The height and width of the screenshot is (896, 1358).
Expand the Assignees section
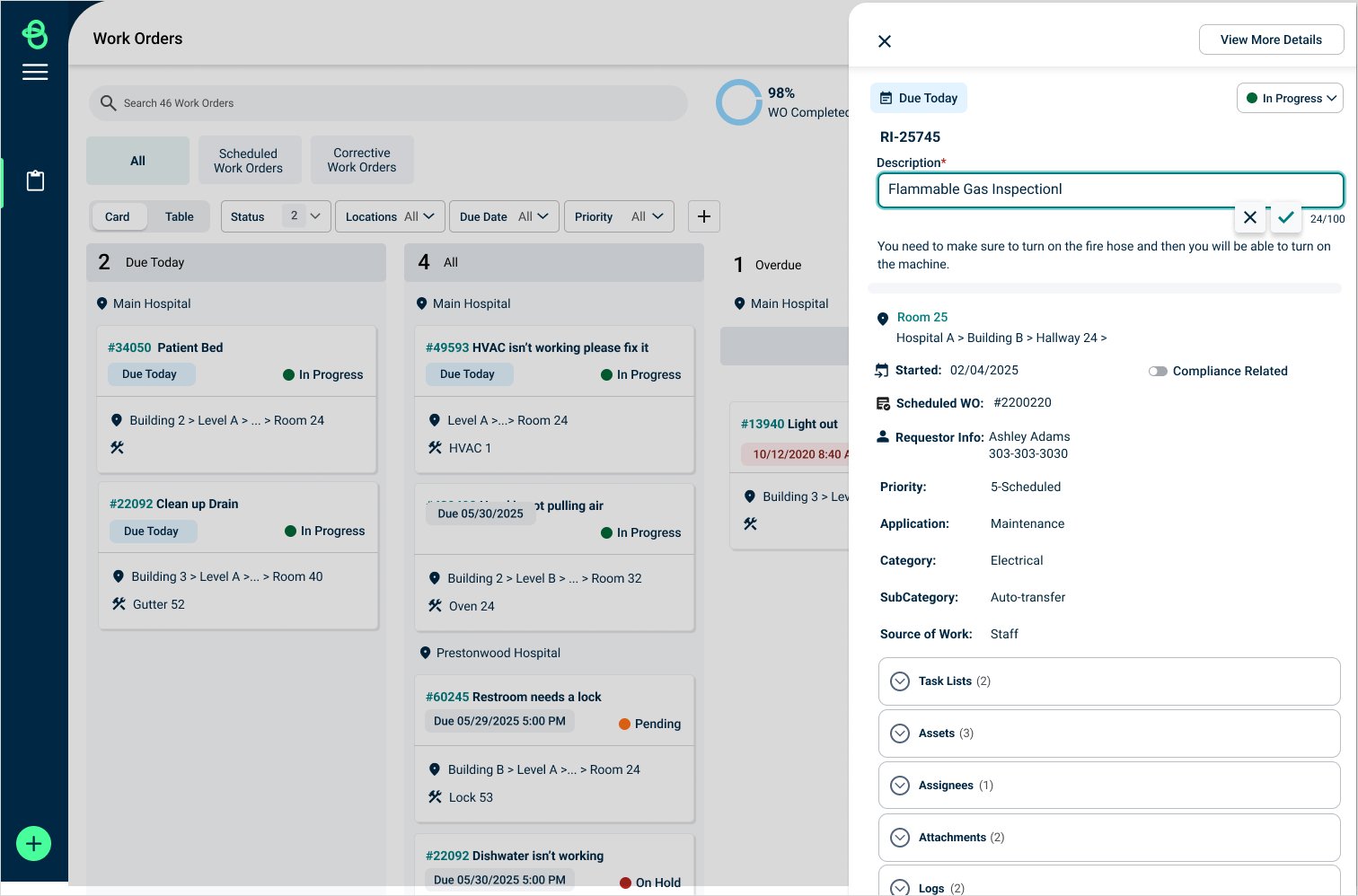1109,786
